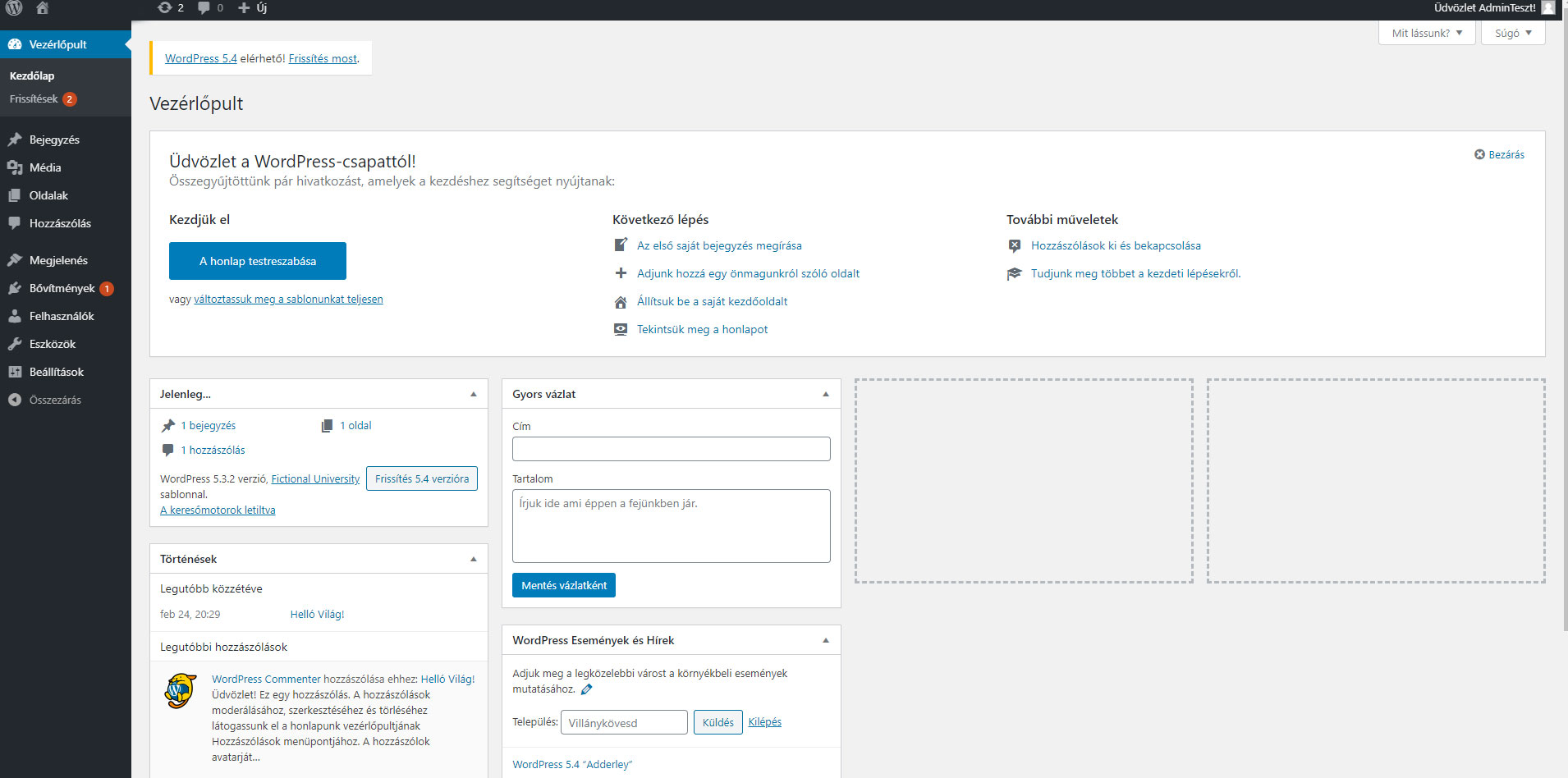Dismiss welcome panel with Bezárás
Viewport: 1568px width, 778px height.
click(1499, 154)
